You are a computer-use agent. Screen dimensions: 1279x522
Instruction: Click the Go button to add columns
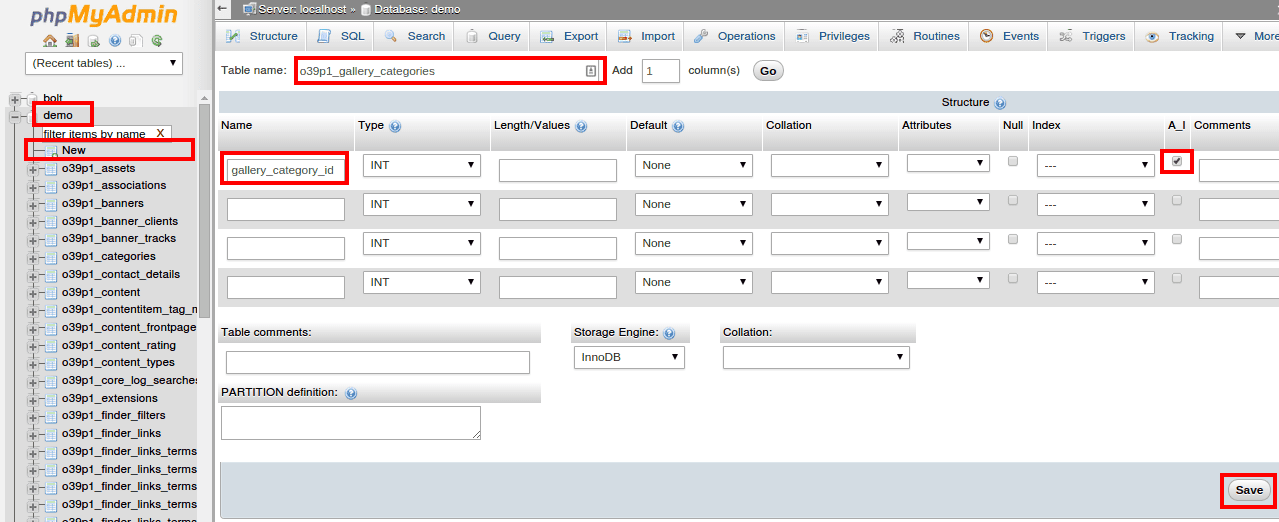coord(768,71)
